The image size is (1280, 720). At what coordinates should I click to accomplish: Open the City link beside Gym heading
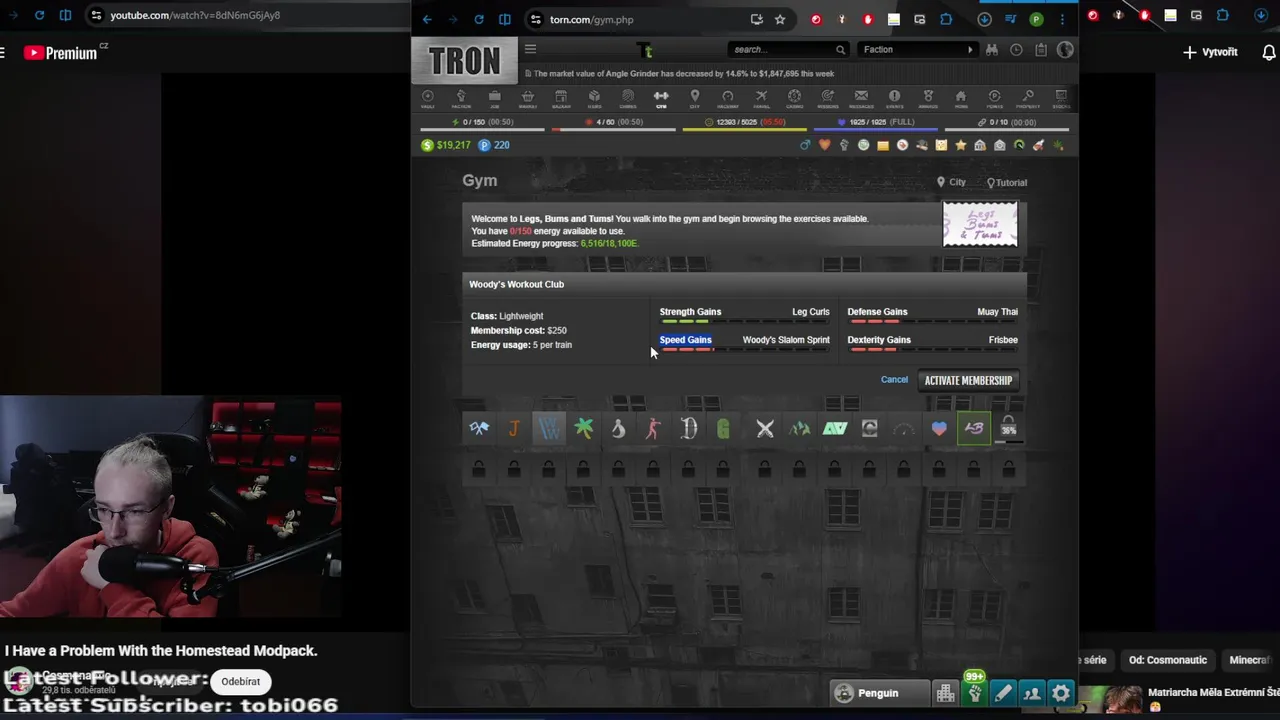point(951,182)
